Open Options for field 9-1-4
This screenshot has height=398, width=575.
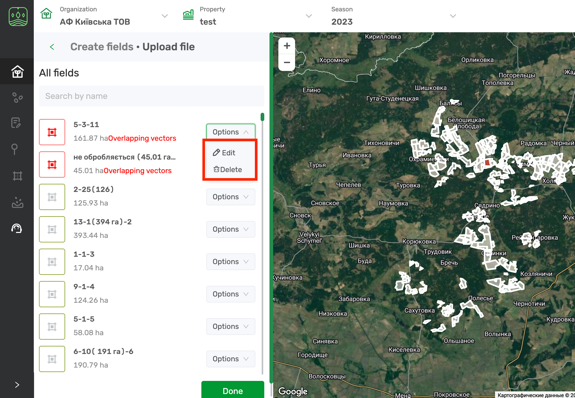(x=231, y=294)
